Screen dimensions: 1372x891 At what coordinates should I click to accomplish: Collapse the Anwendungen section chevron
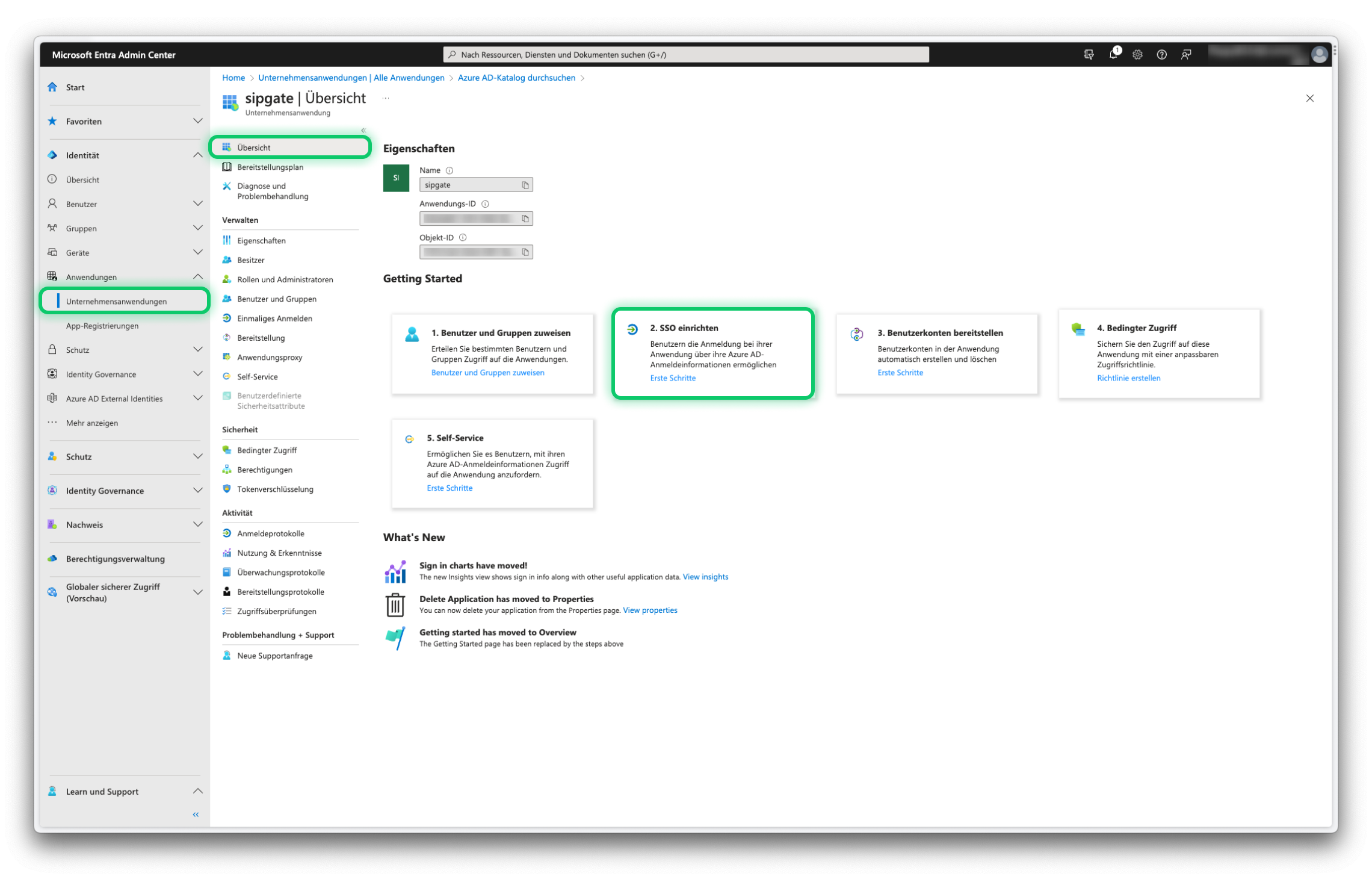point(199,277)
